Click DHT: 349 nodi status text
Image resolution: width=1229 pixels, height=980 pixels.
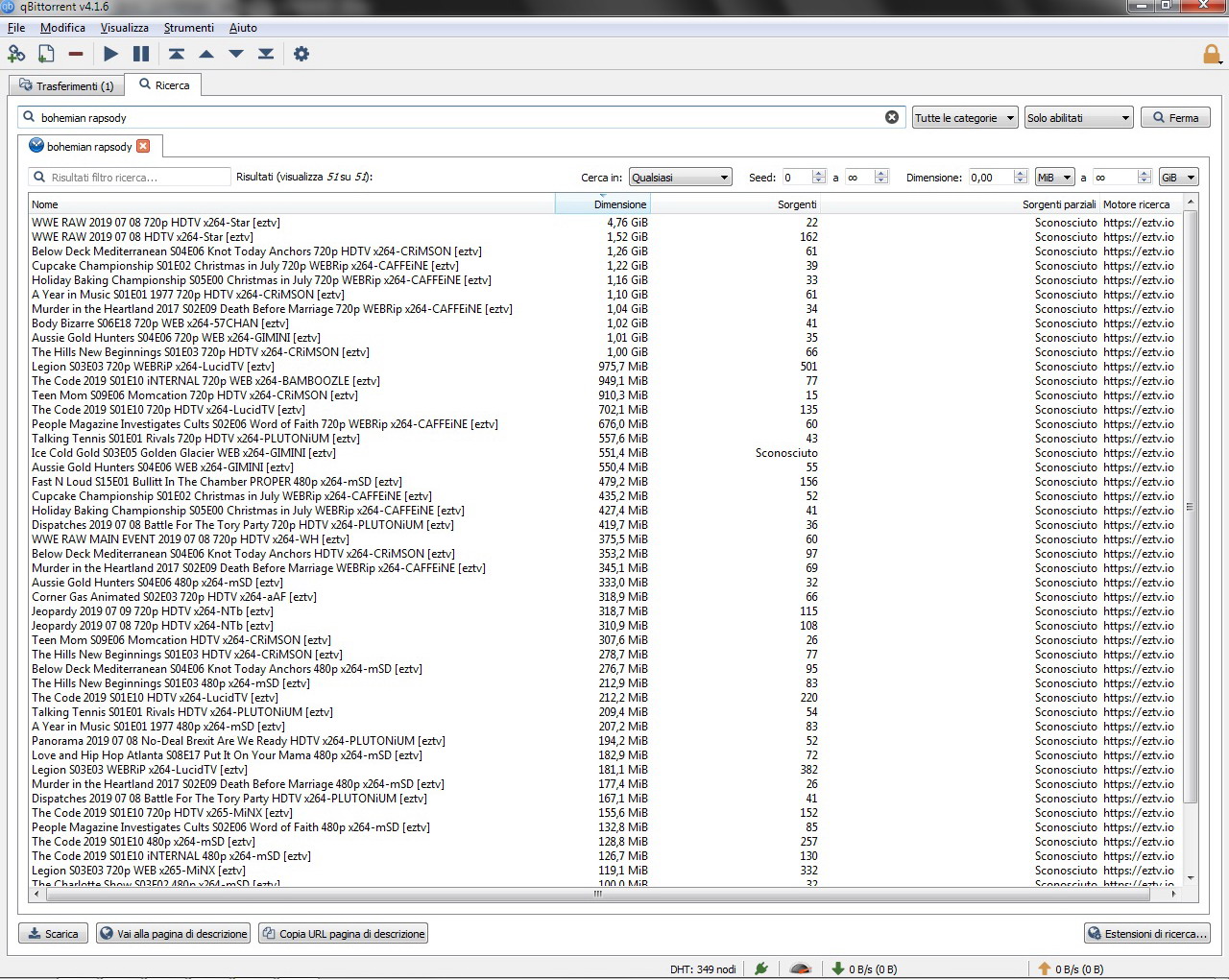pyautogui.click(x=703, y=968)
